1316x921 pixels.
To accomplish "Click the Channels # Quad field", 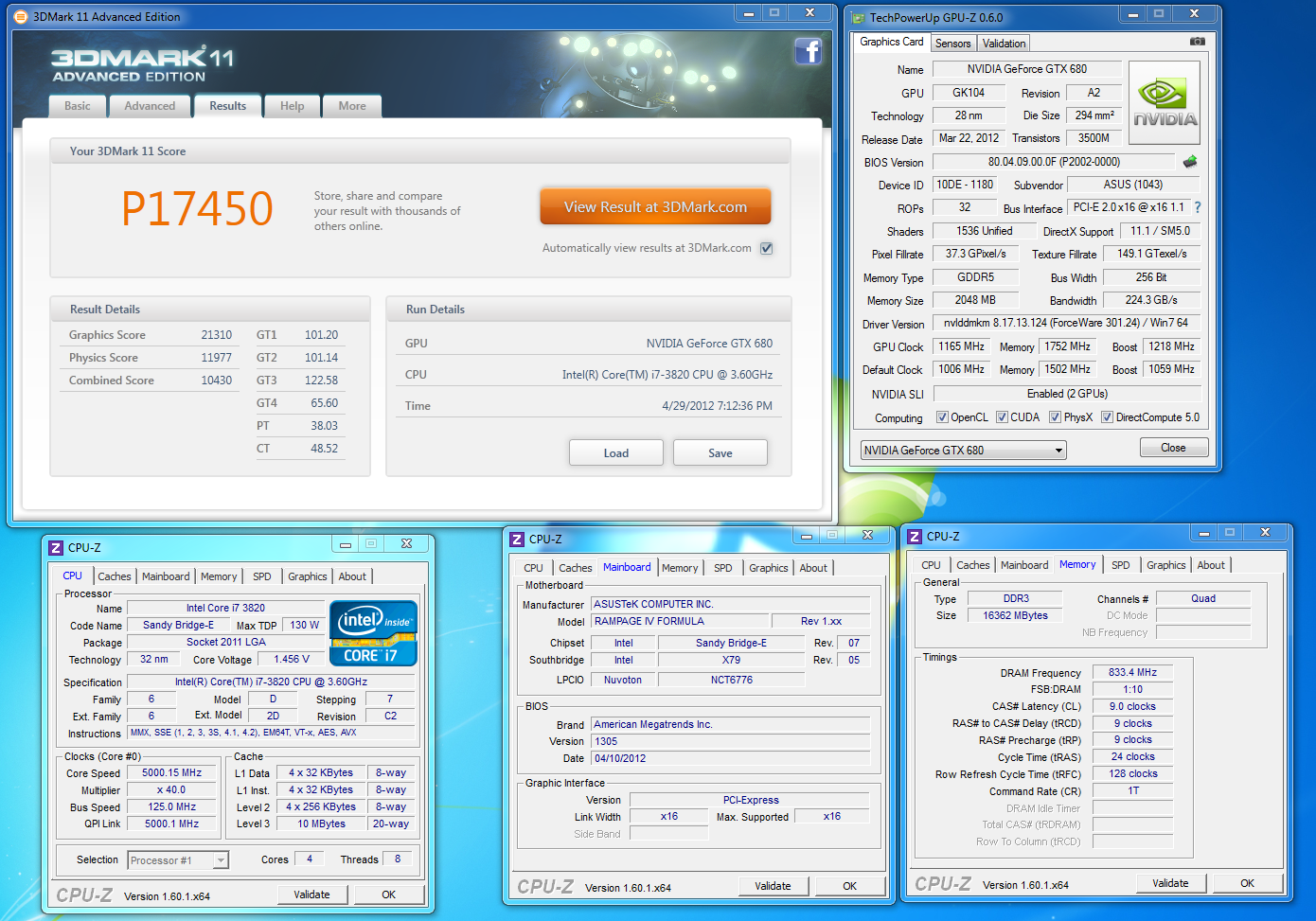I will point(1203,598).
